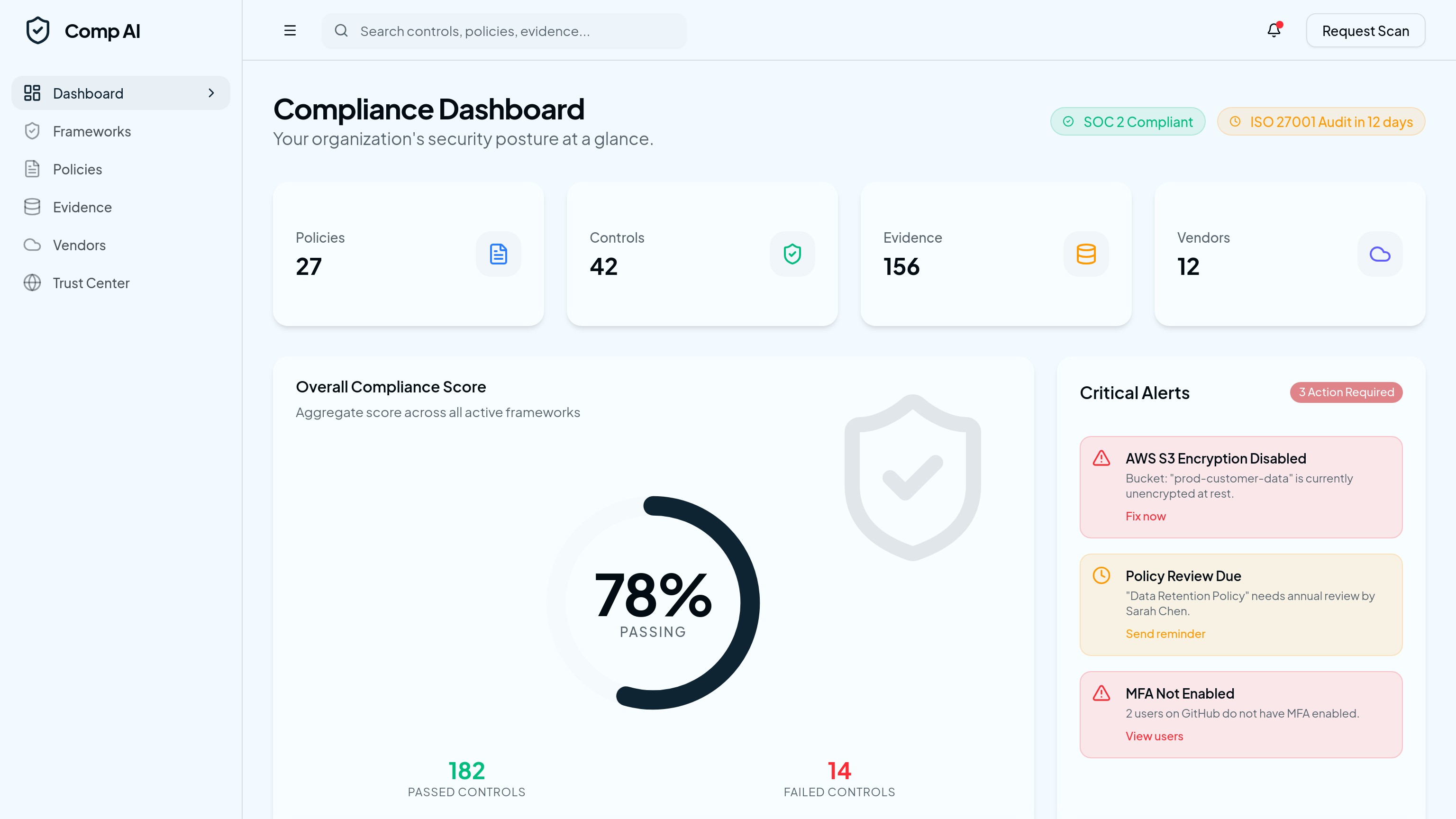The image size is (1456, 819).
Task: Click the notification bell icon
Action: (x=1274, y=30)
